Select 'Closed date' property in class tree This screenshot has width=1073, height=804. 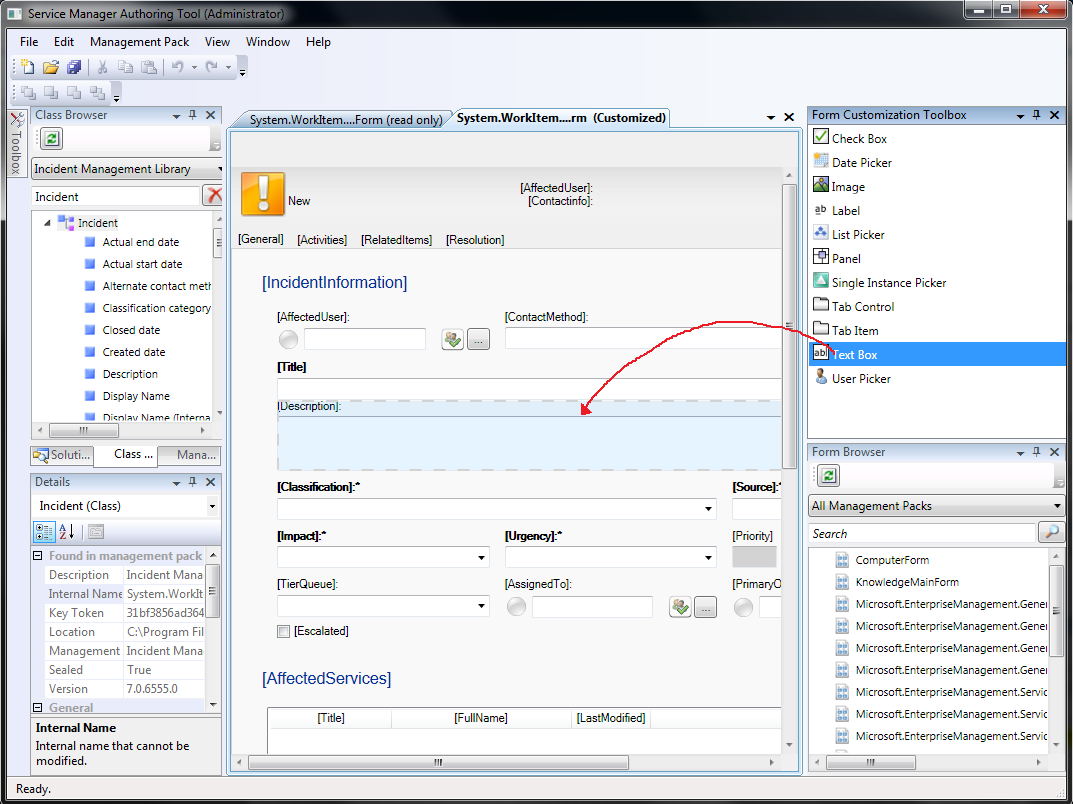pos(131,330)
